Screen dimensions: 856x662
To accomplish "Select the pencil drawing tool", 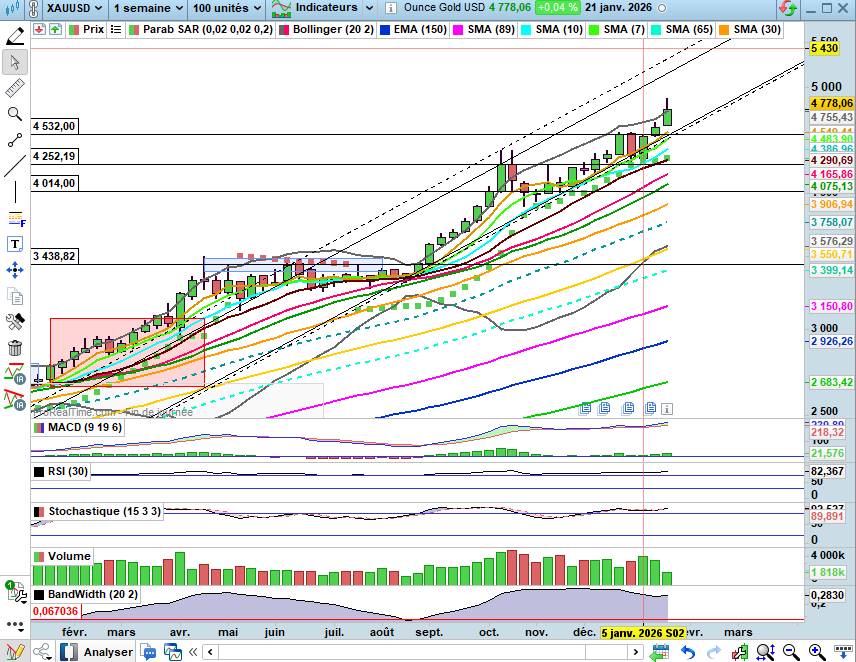I will 15,37.
